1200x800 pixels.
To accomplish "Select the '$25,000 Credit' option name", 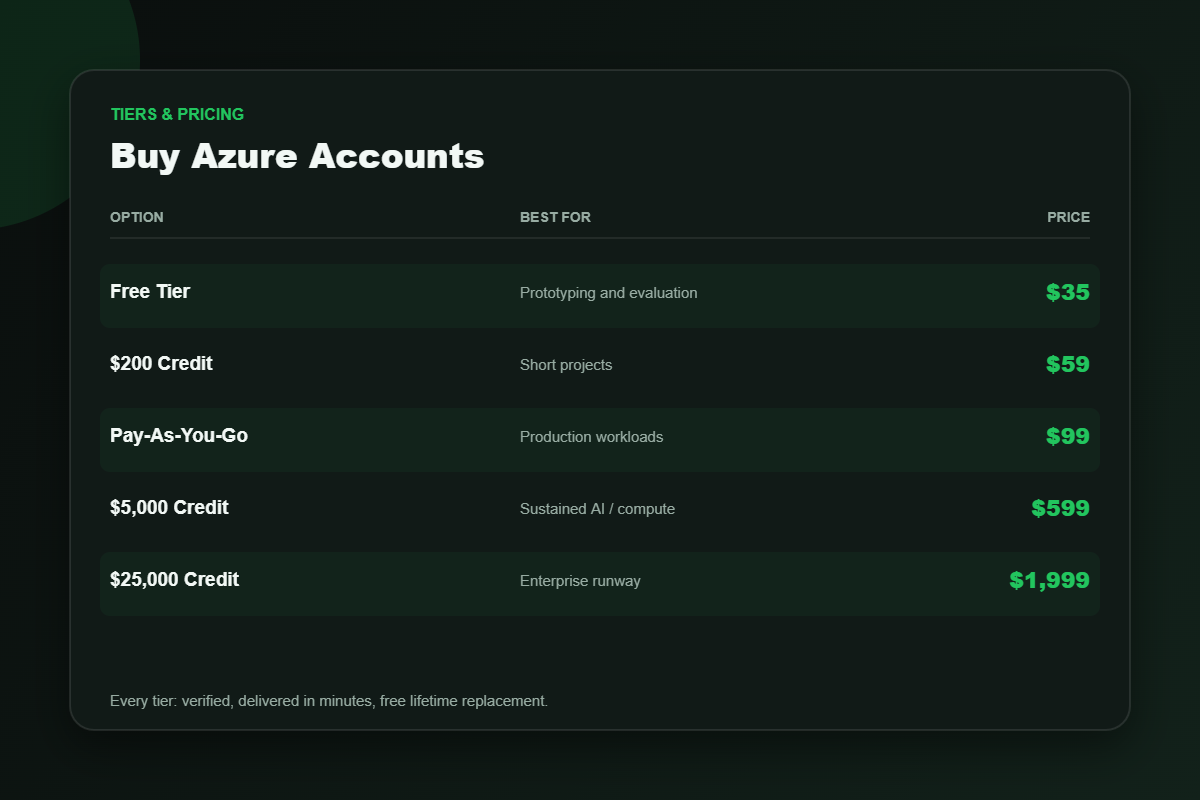I will pos(175,580).
